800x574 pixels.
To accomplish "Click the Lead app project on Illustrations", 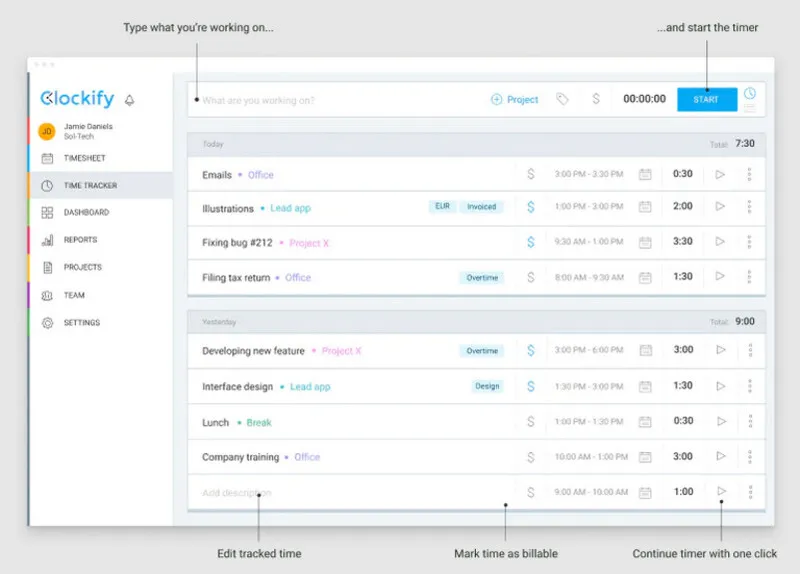I will (290, 208).
